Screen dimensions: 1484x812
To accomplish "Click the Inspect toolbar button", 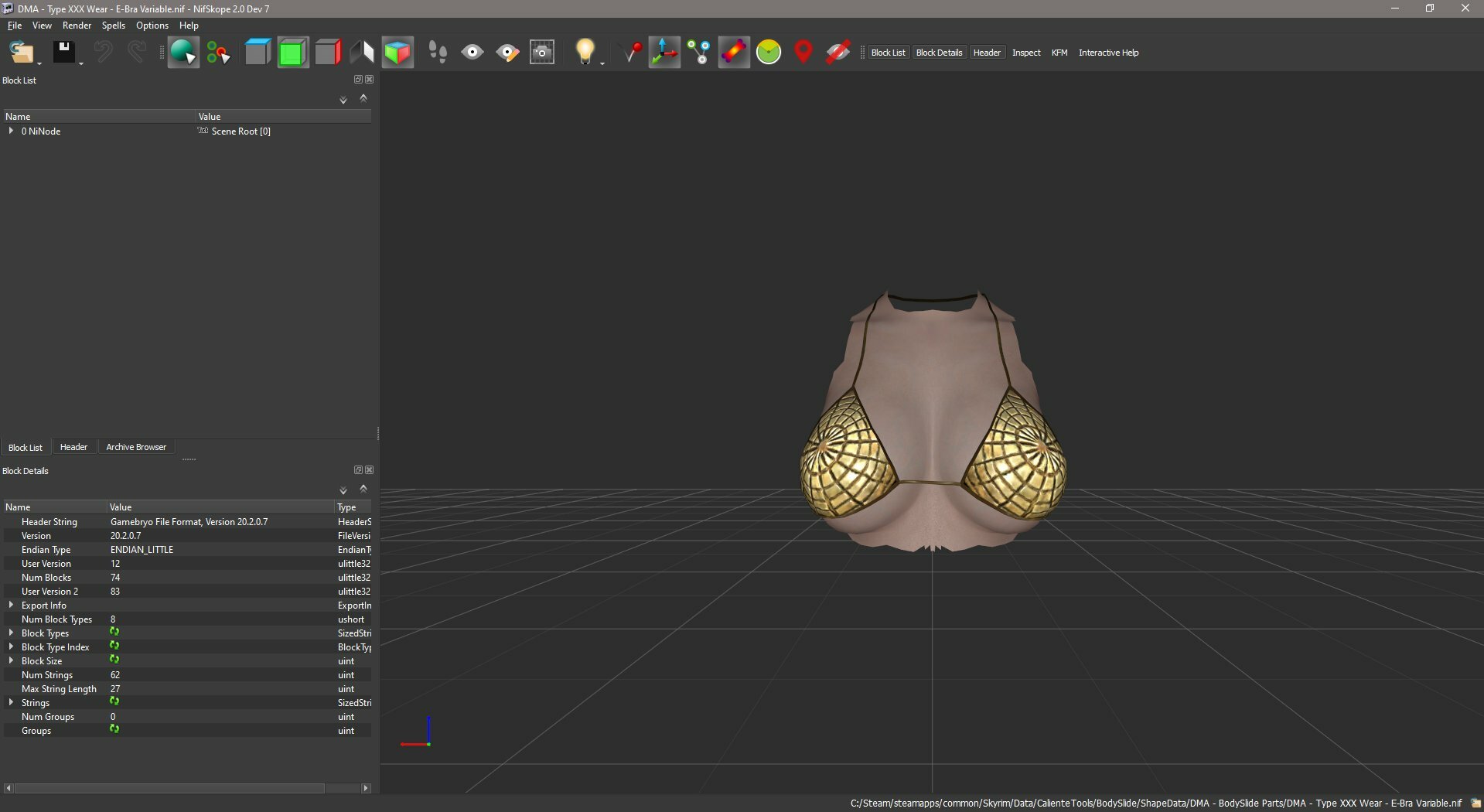I will click(x=1026, y=53).
